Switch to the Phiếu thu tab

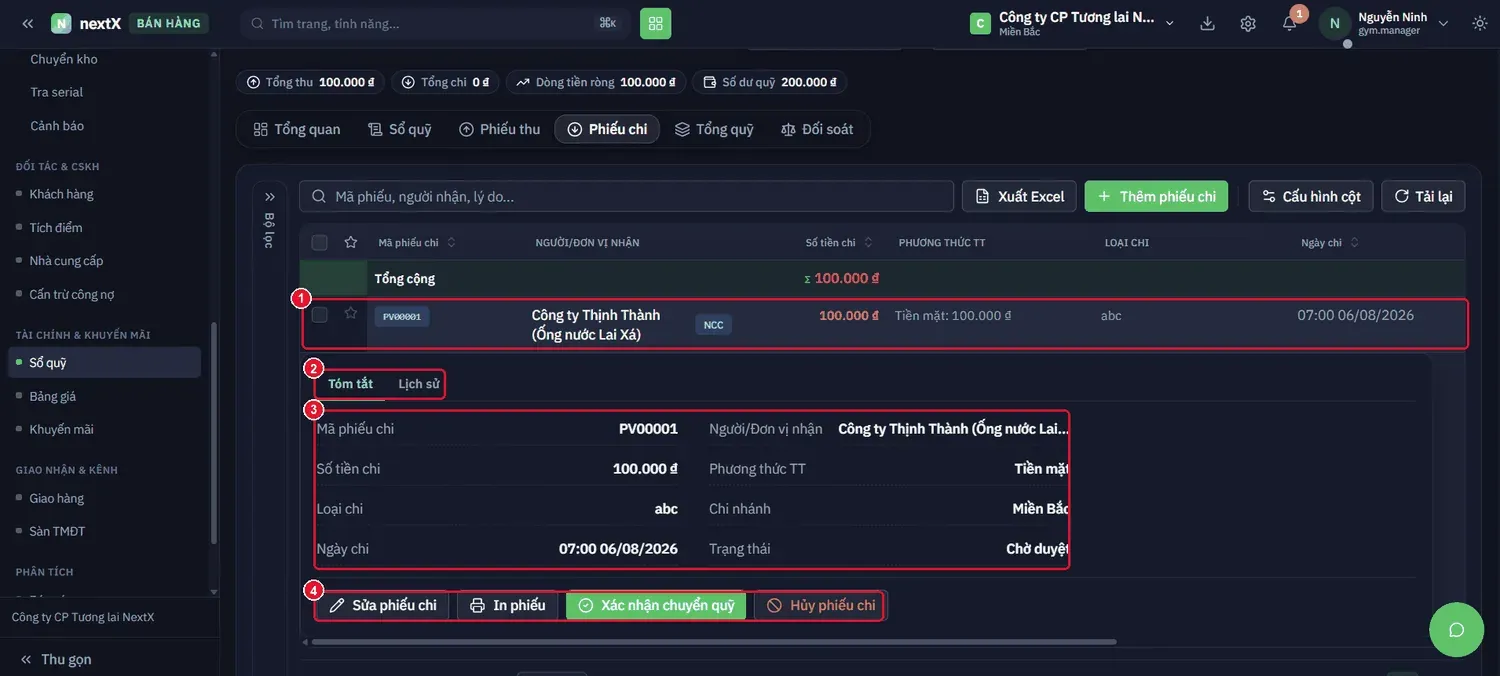pyautogui.click(x=499, y=129)
